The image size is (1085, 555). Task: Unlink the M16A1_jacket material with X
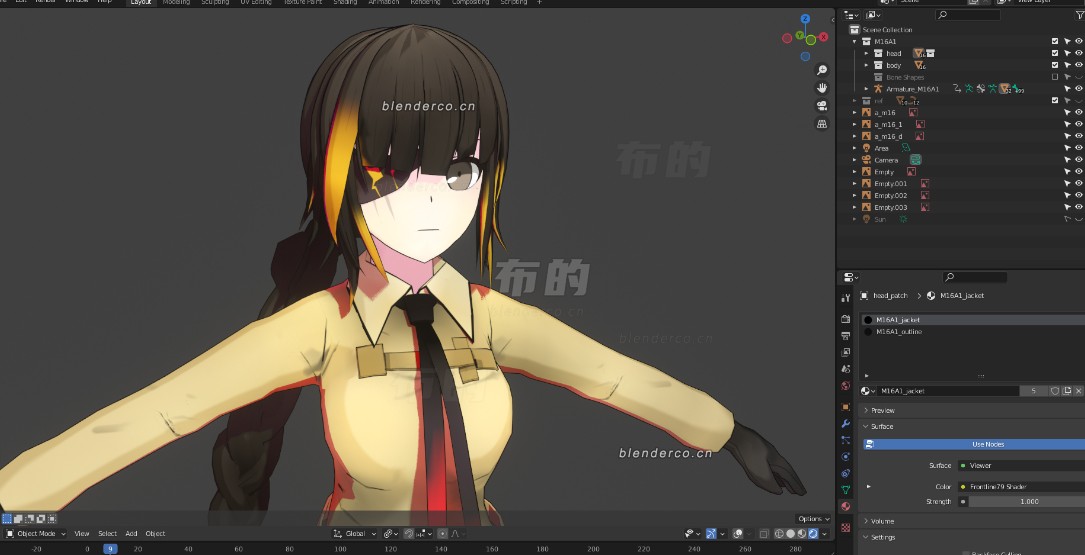[x=1078, y=391]
